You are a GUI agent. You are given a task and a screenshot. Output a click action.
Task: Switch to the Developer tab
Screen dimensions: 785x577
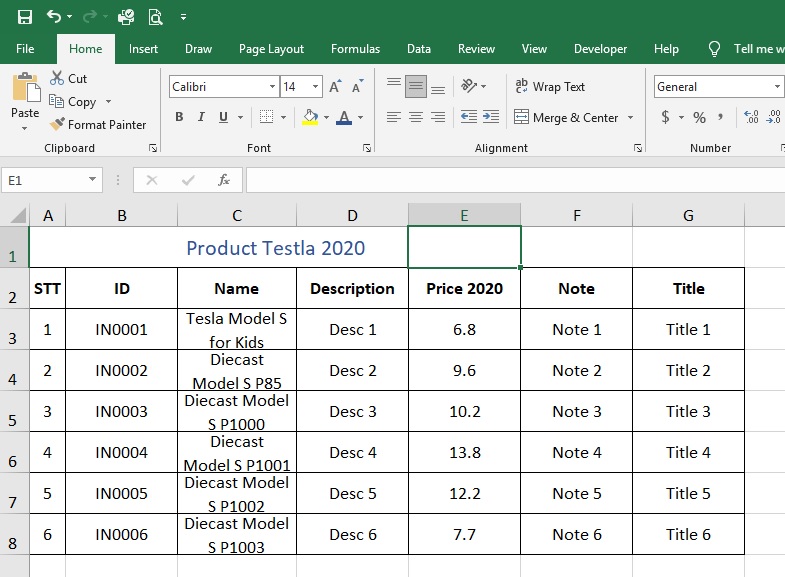pyautogui.click(x=600, y=49)
